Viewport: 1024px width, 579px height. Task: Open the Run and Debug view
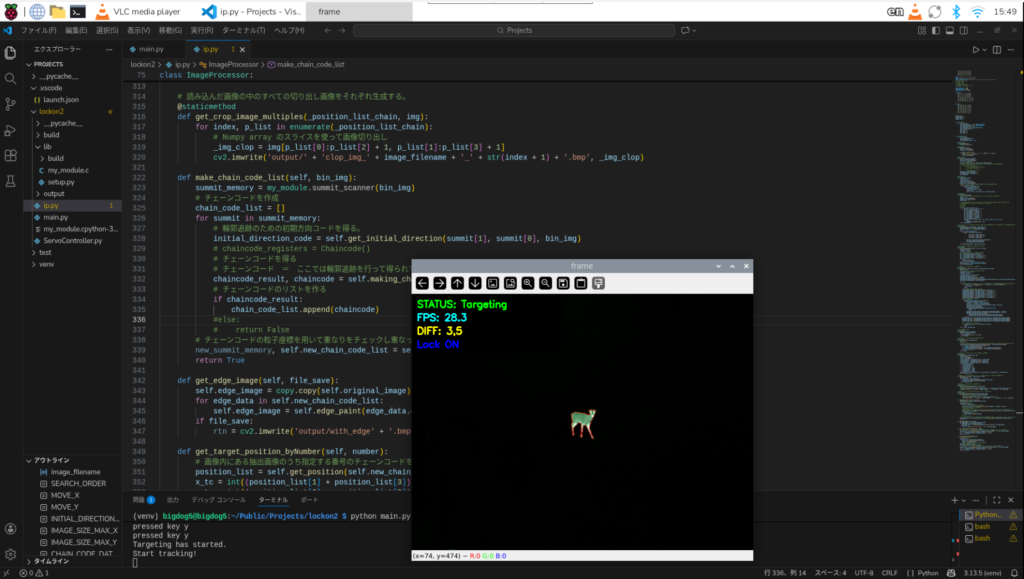click(x=10, y=129)
